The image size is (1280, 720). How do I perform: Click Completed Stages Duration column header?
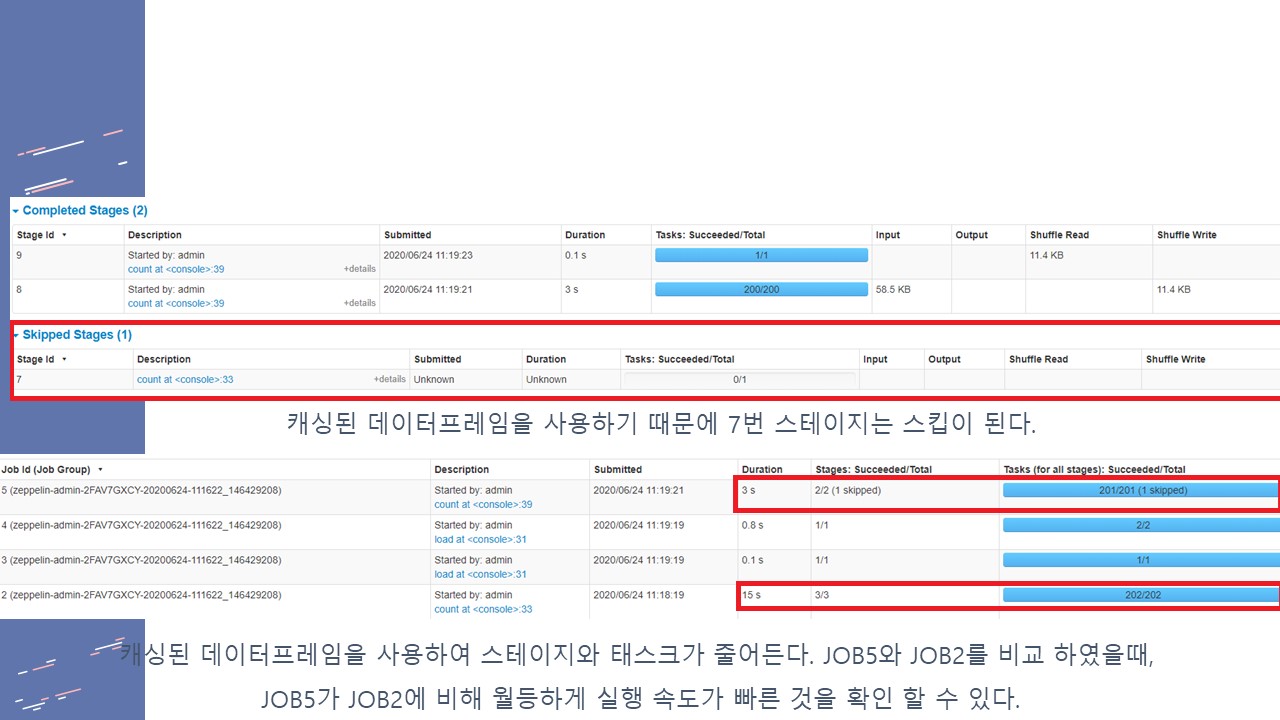pyautogui.click(x=585, y=235)
